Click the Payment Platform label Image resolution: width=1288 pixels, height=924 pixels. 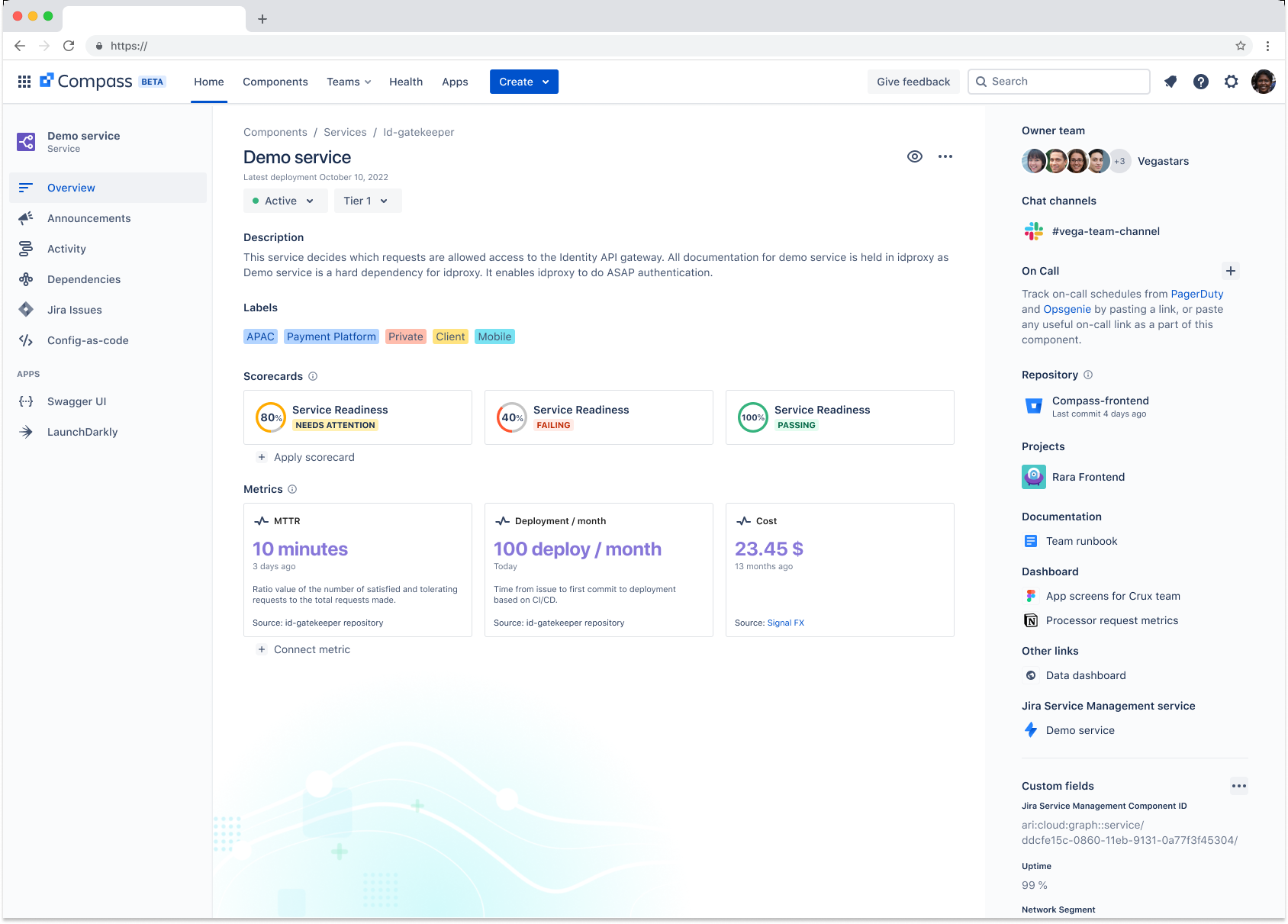pyautogui.click(x=331, y=336)
